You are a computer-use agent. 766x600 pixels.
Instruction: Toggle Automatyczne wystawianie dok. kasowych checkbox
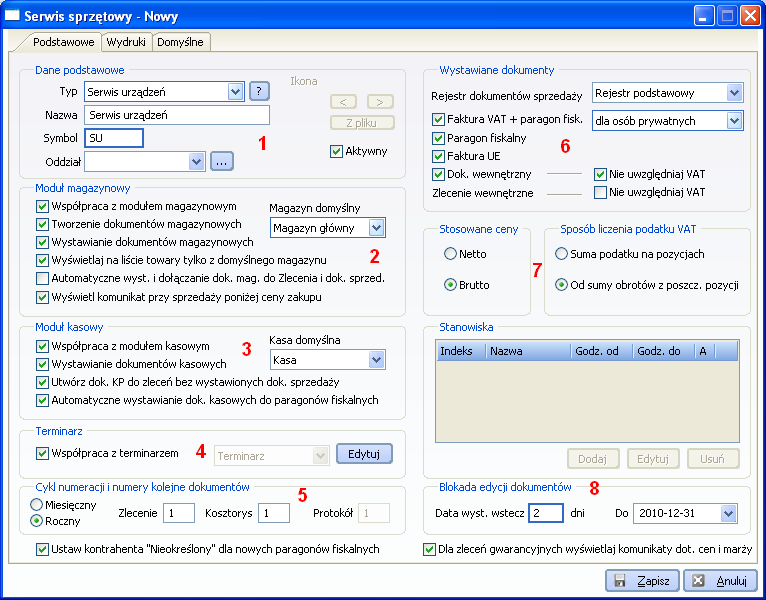pos(43,400)
